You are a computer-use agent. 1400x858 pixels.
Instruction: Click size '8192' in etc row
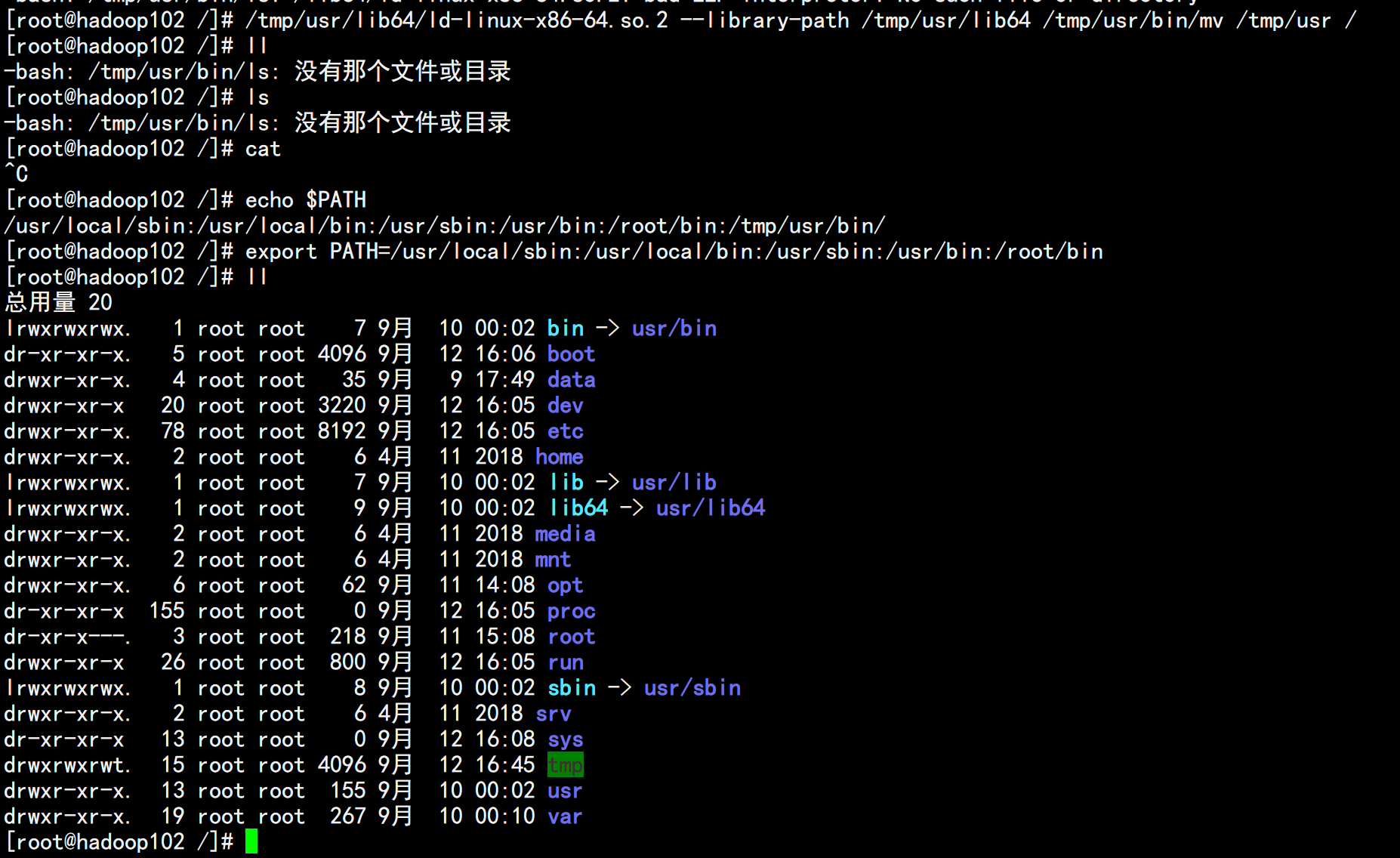point(342,431)
